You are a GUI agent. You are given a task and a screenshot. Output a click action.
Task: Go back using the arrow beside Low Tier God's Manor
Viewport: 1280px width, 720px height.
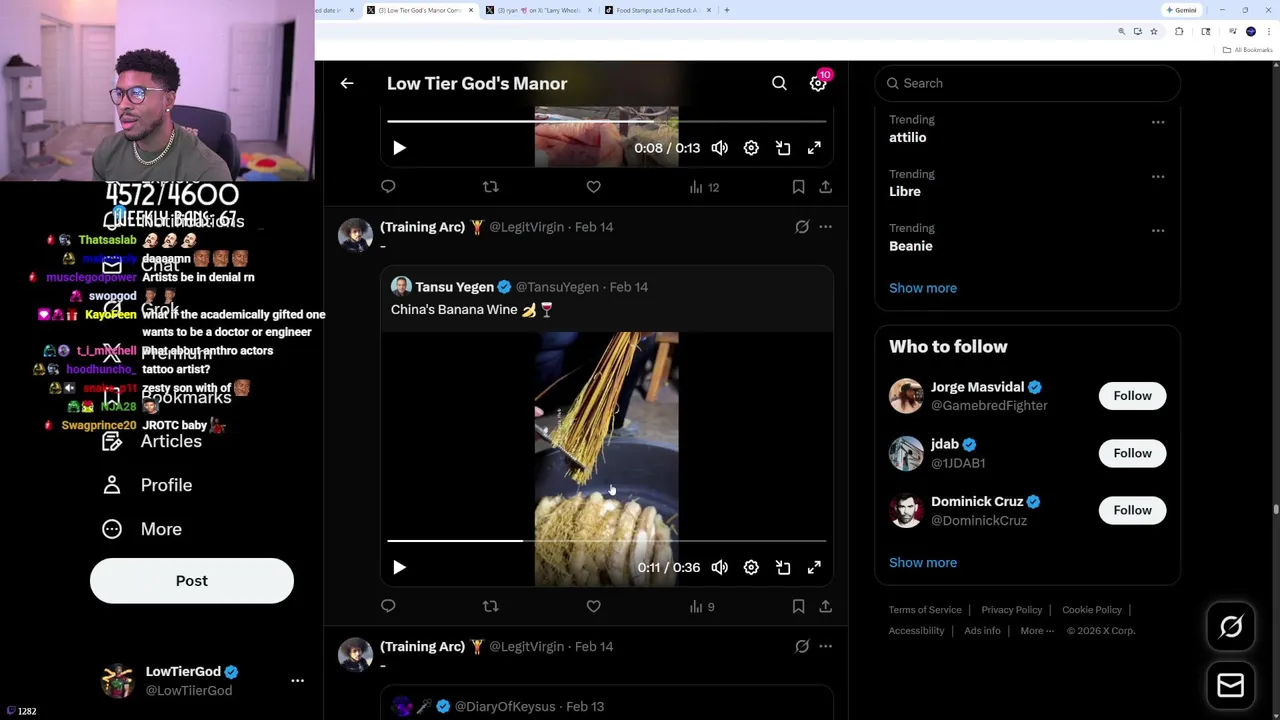347,83
